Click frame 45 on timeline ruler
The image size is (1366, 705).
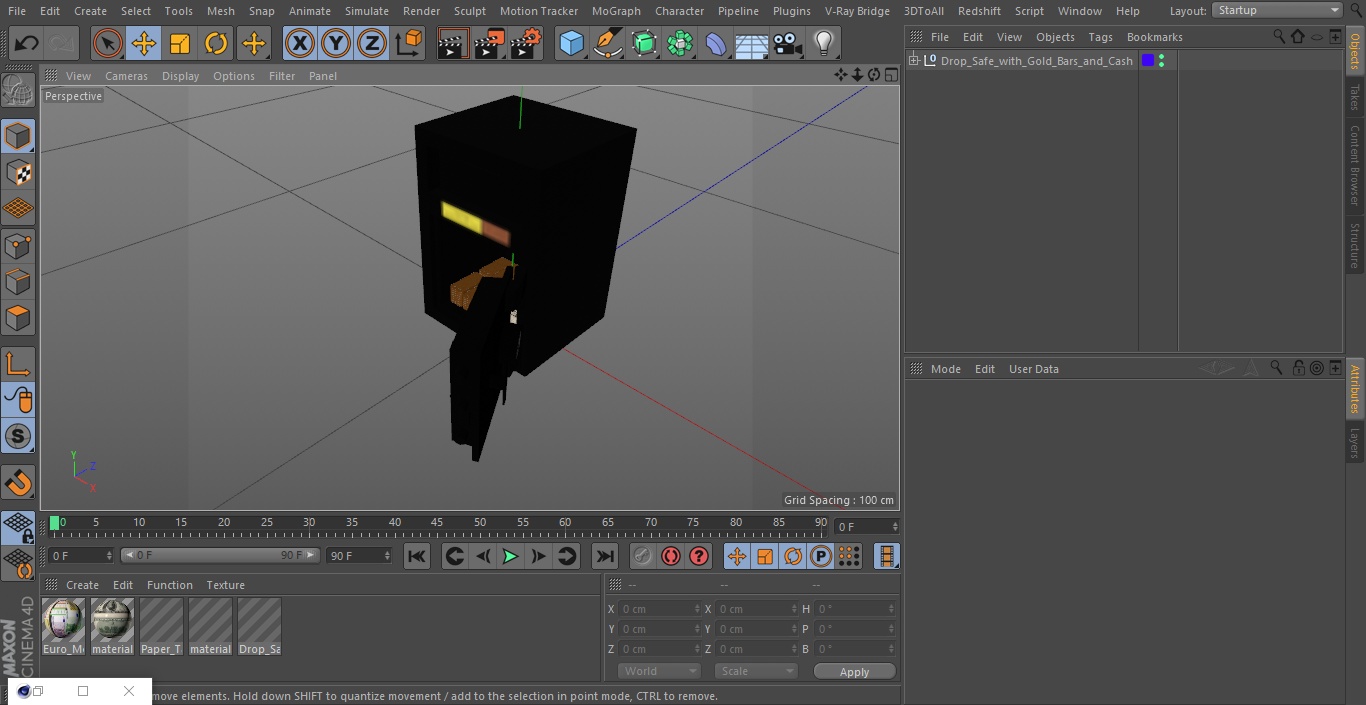point(437,522)
